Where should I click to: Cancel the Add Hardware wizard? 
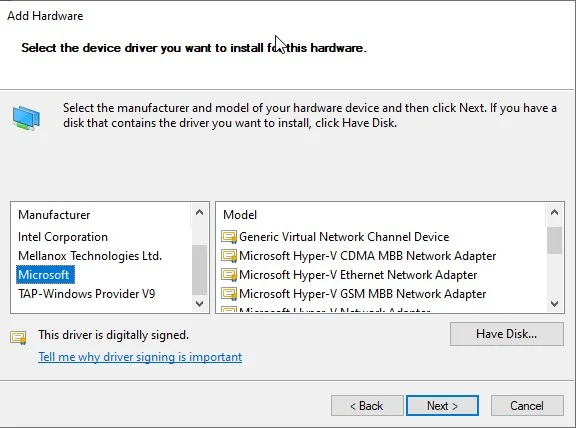pos(527,406)
